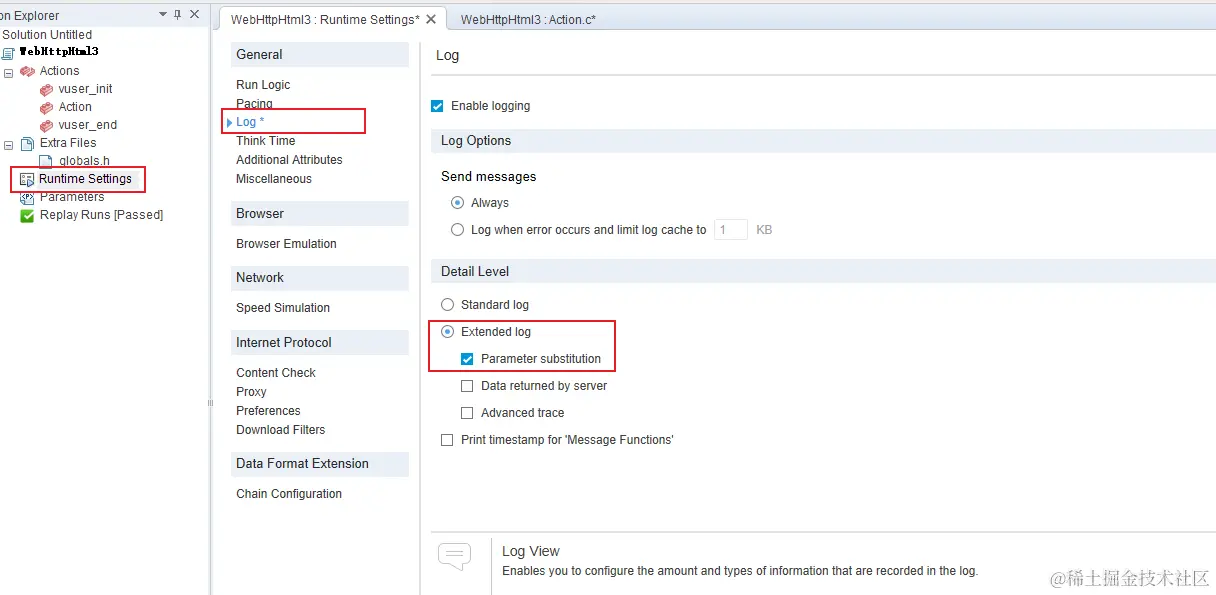Open the Proxy settings page
The image size is (1216, 595).
pos(251,392)
